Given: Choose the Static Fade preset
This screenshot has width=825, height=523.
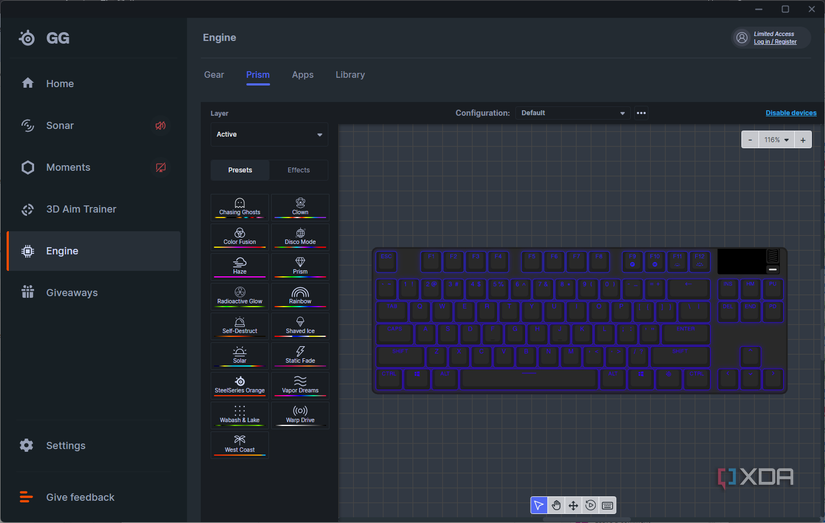Looking at the screenshot, I should coord(300,355).
